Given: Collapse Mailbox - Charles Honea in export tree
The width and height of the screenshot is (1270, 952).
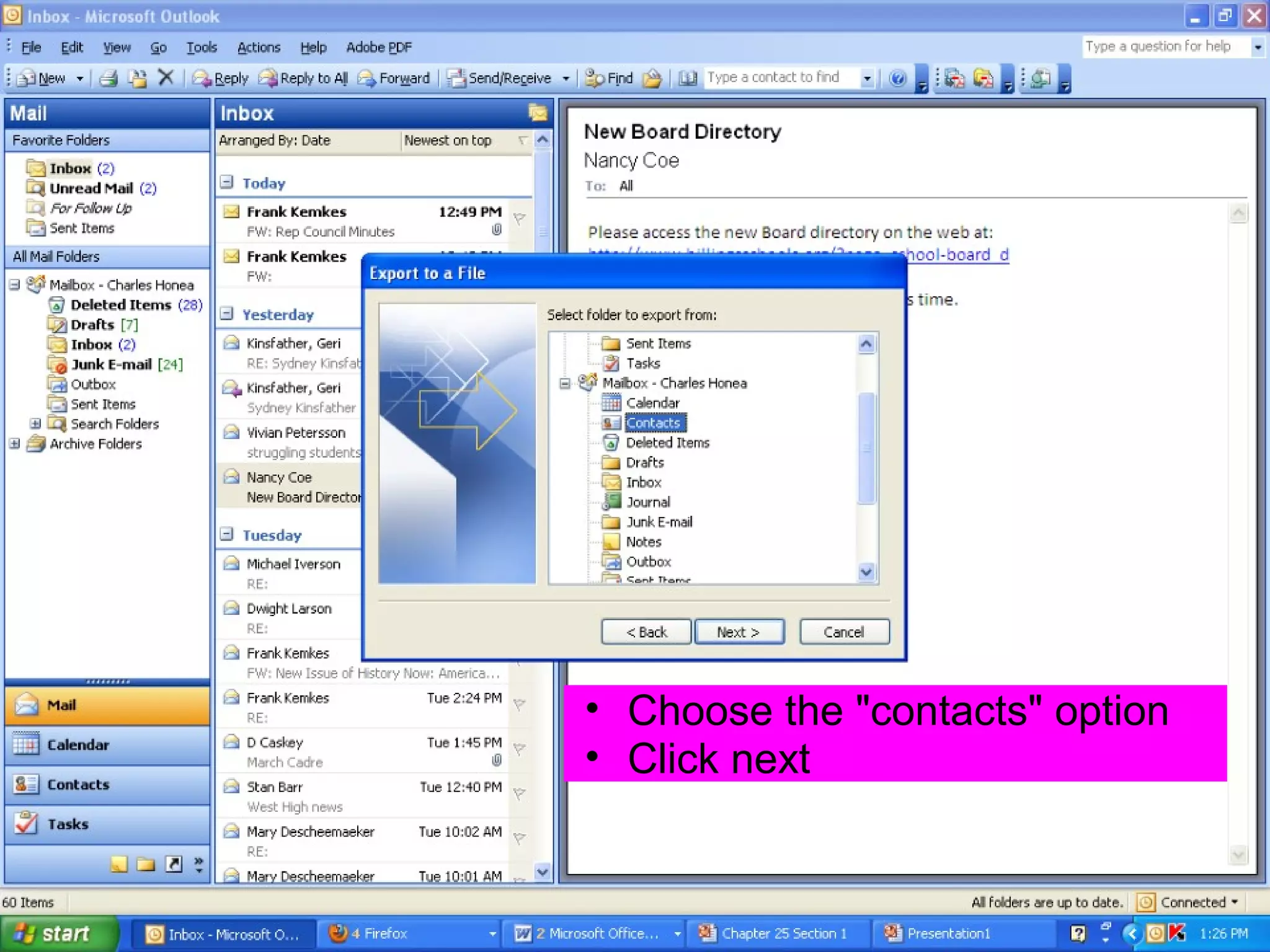Looking at the screenshot, I should [564, 384].
